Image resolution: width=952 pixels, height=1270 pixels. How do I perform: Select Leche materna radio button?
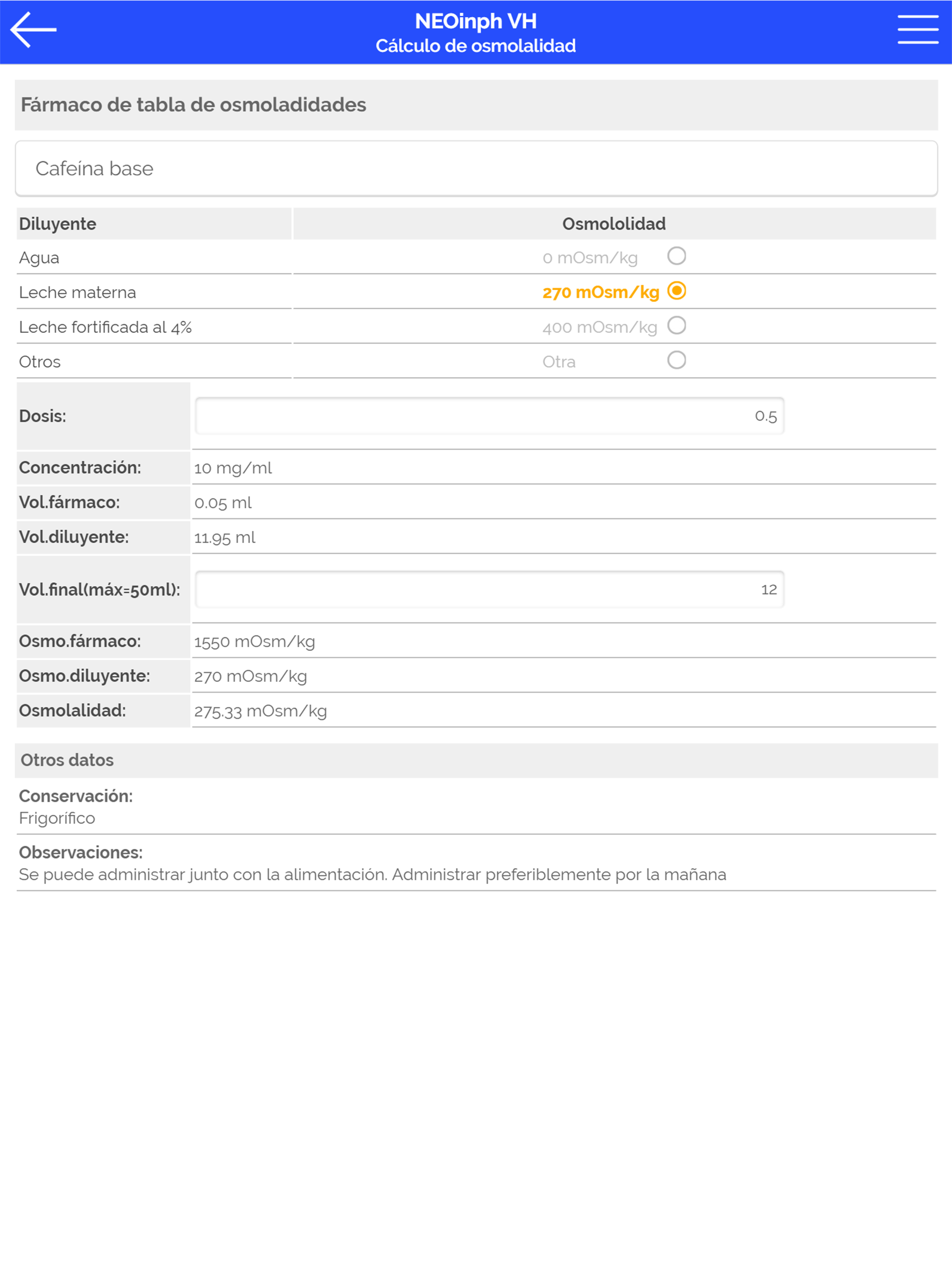676,291
